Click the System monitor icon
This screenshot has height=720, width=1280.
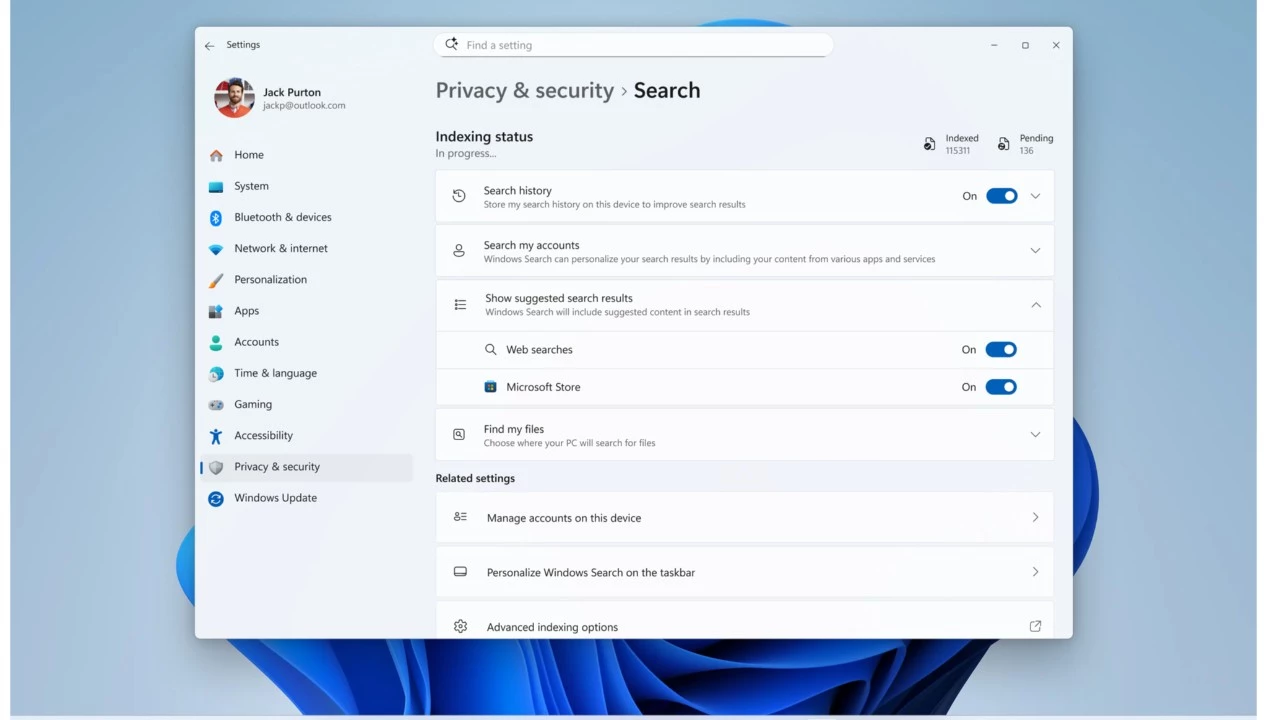click(x=216, y=186)
